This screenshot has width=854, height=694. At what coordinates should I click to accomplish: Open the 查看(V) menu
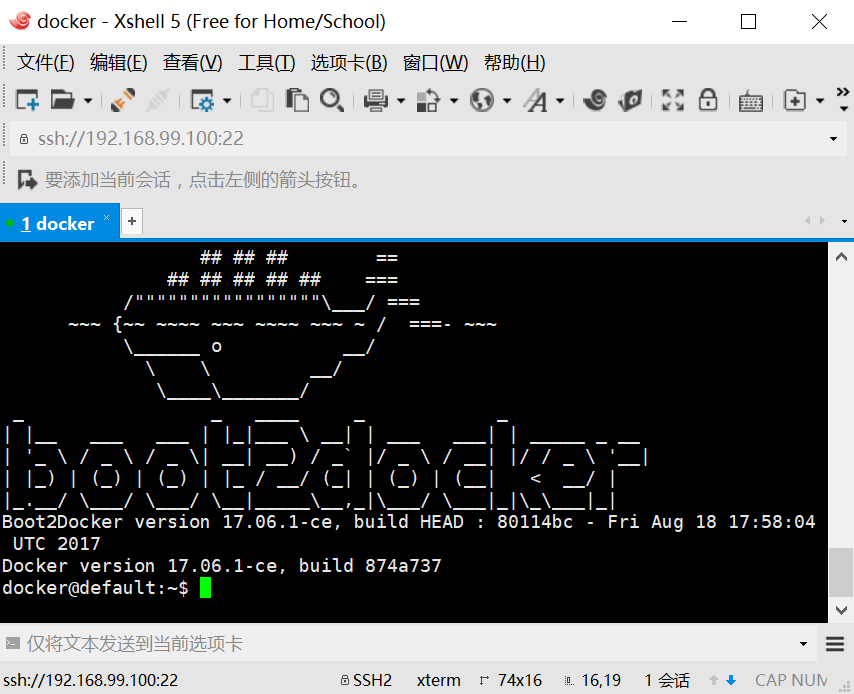pos(193,63)
